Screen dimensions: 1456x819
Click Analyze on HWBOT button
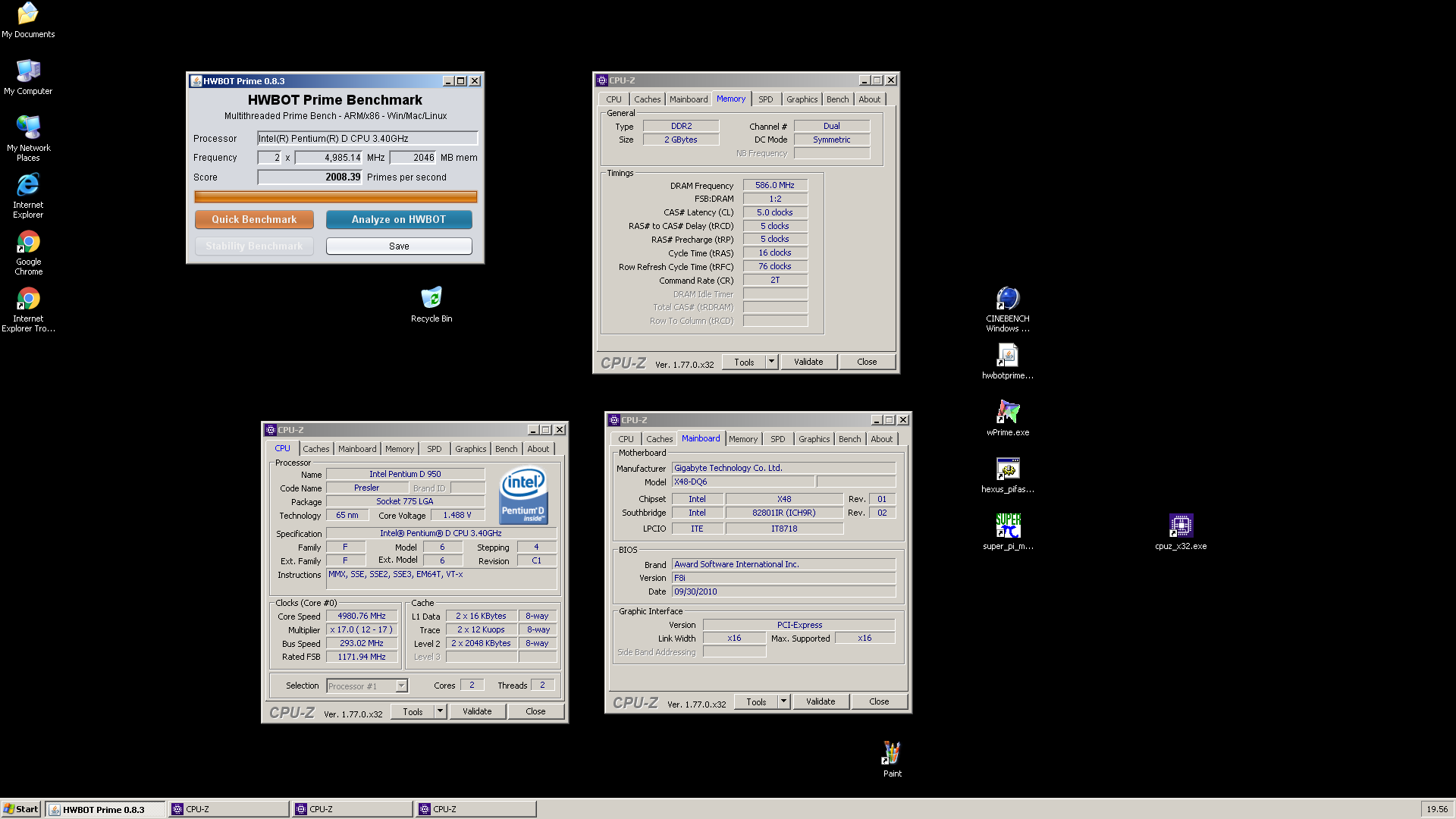pyautogui.click(x=399, y=219)
